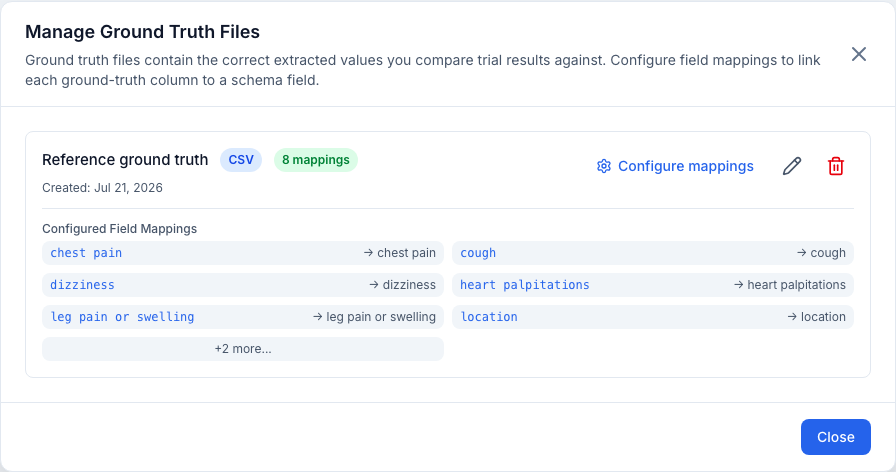Click the '8 mappings' badge
This screenshot has width=896, height=472.
[315, 160]
